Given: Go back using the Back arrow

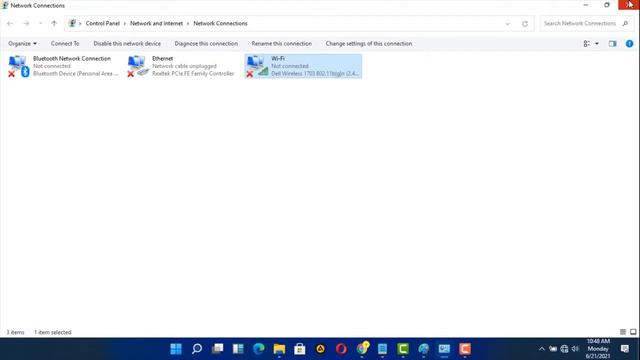Looking at the screenshot, I should coord(10,24).
